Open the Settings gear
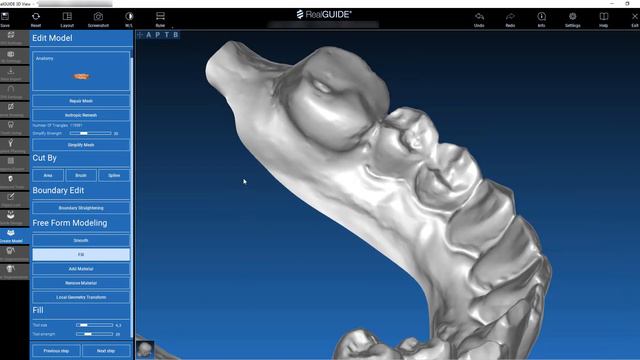The image size is (640, 360). (572, 19)
